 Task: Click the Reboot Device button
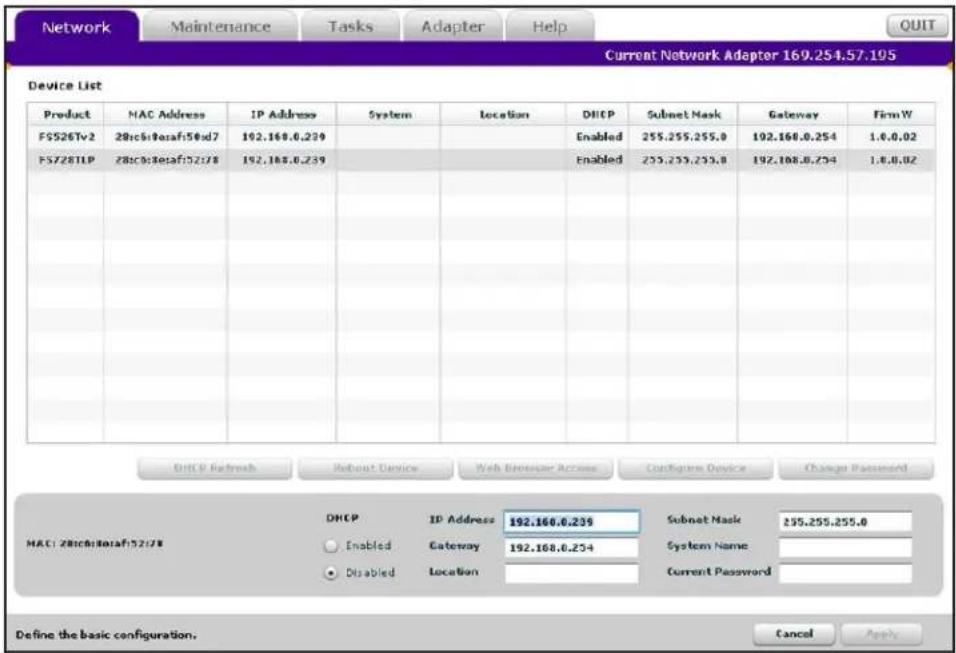click(x=375, y=468)
